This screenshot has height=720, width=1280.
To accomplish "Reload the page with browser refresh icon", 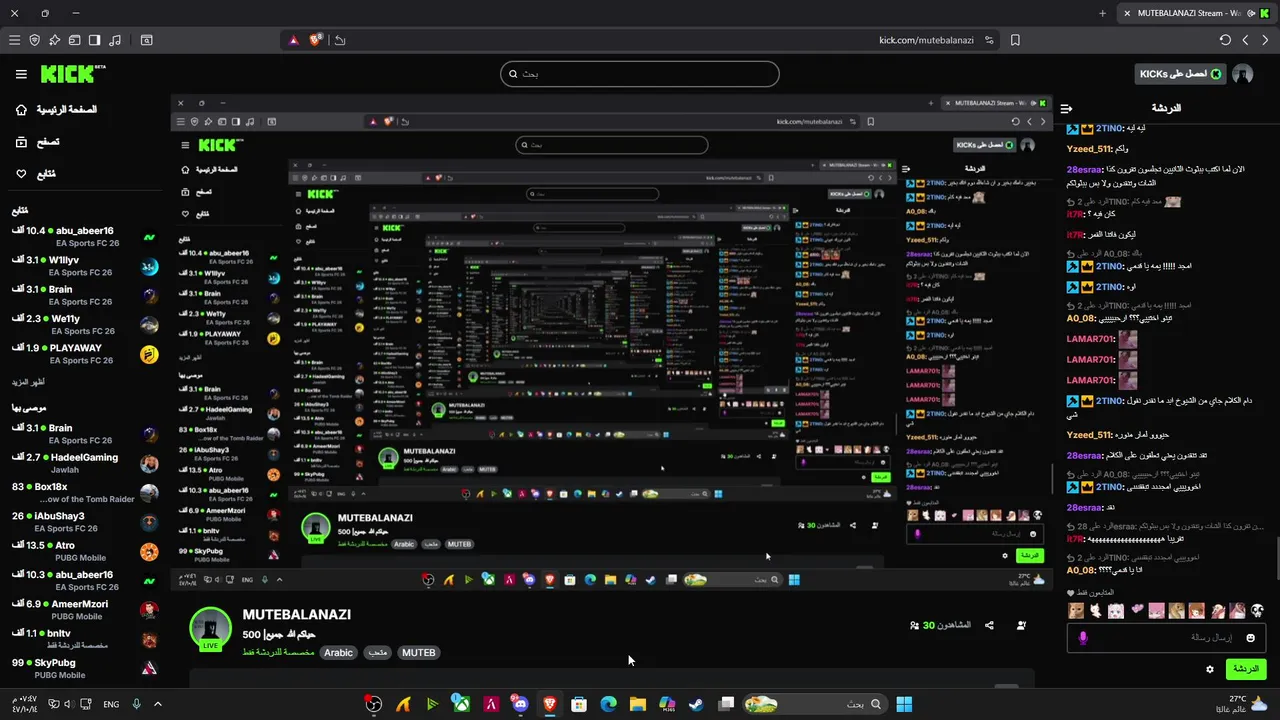I will [x=1225, y=40].
